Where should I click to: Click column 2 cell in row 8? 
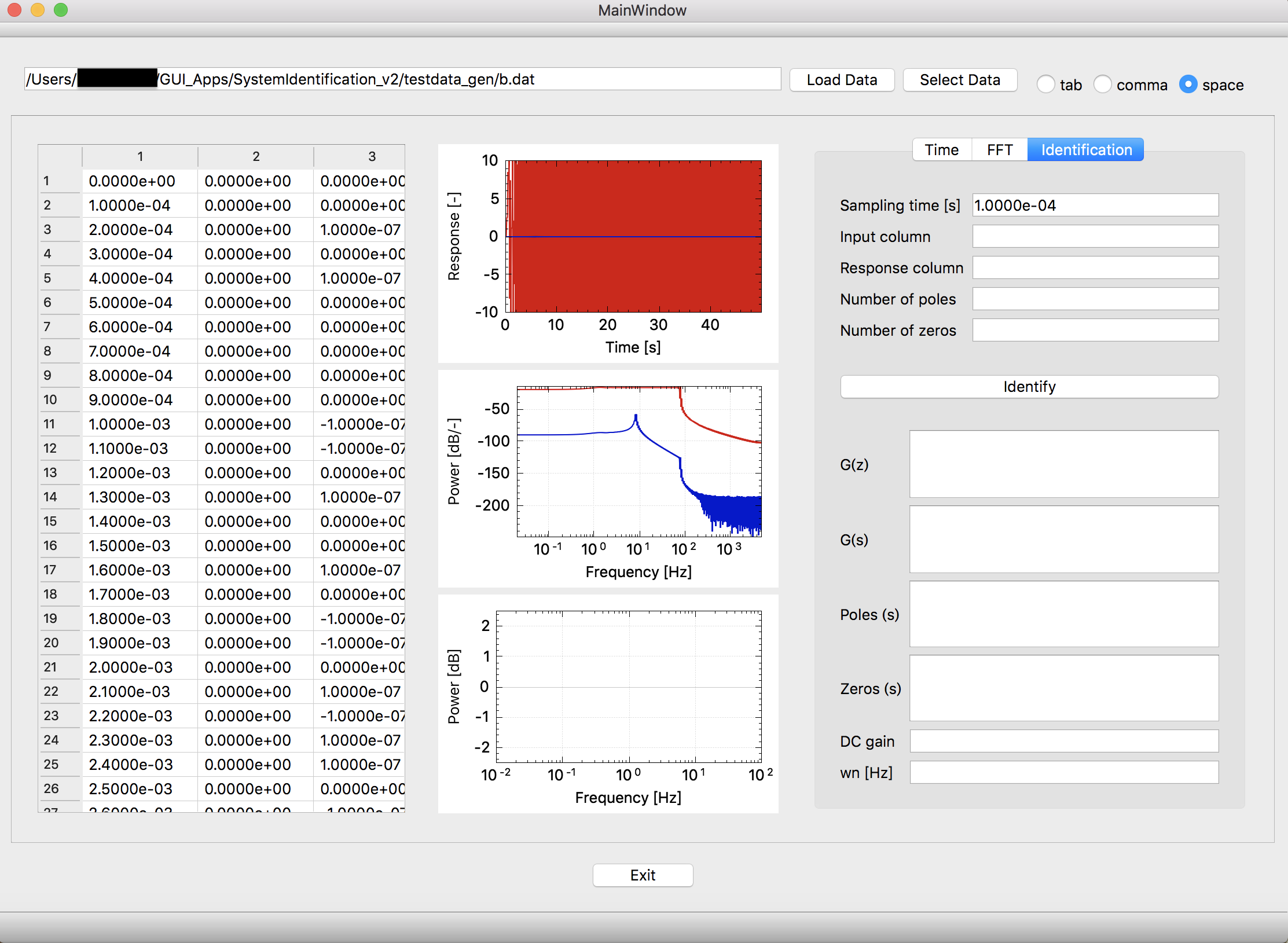click(256, 351)
